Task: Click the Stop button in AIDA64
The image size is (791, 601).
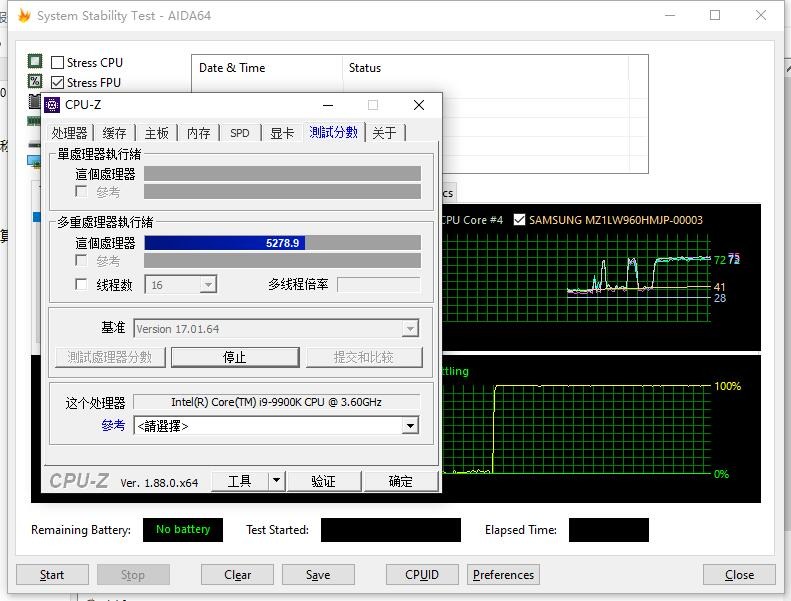Action: 133,575
